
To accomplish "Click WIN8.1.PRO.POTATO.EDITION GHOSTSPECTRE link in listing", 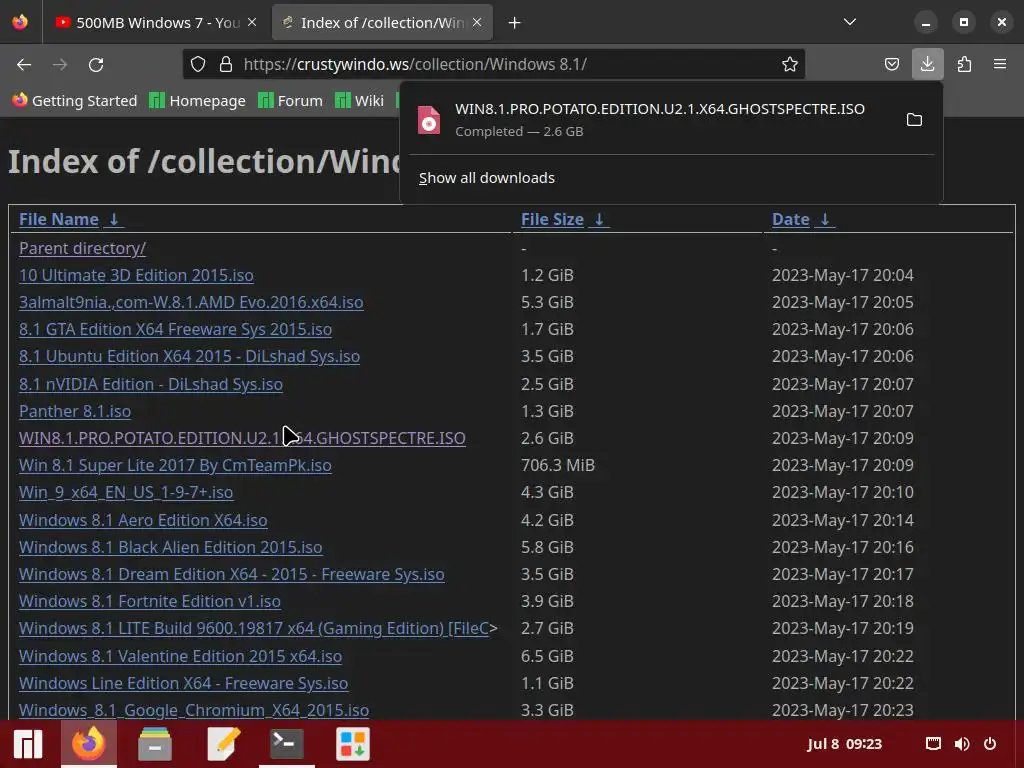I will click(x=242, y=438).
